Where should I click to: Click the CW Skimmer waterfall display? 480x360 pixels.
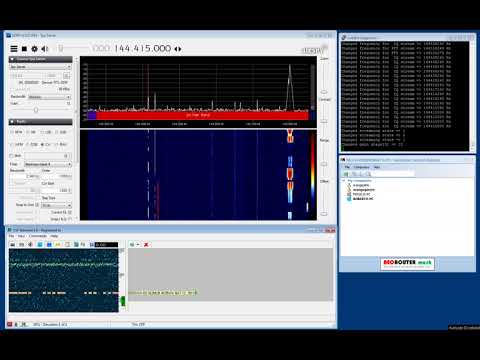pos(64,280)
